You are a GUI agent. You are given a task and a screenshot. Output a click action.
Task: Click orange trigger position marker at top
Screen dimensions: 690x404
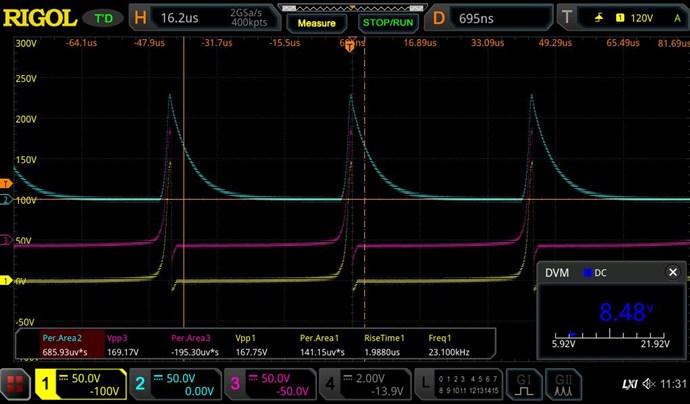point(350,45)
